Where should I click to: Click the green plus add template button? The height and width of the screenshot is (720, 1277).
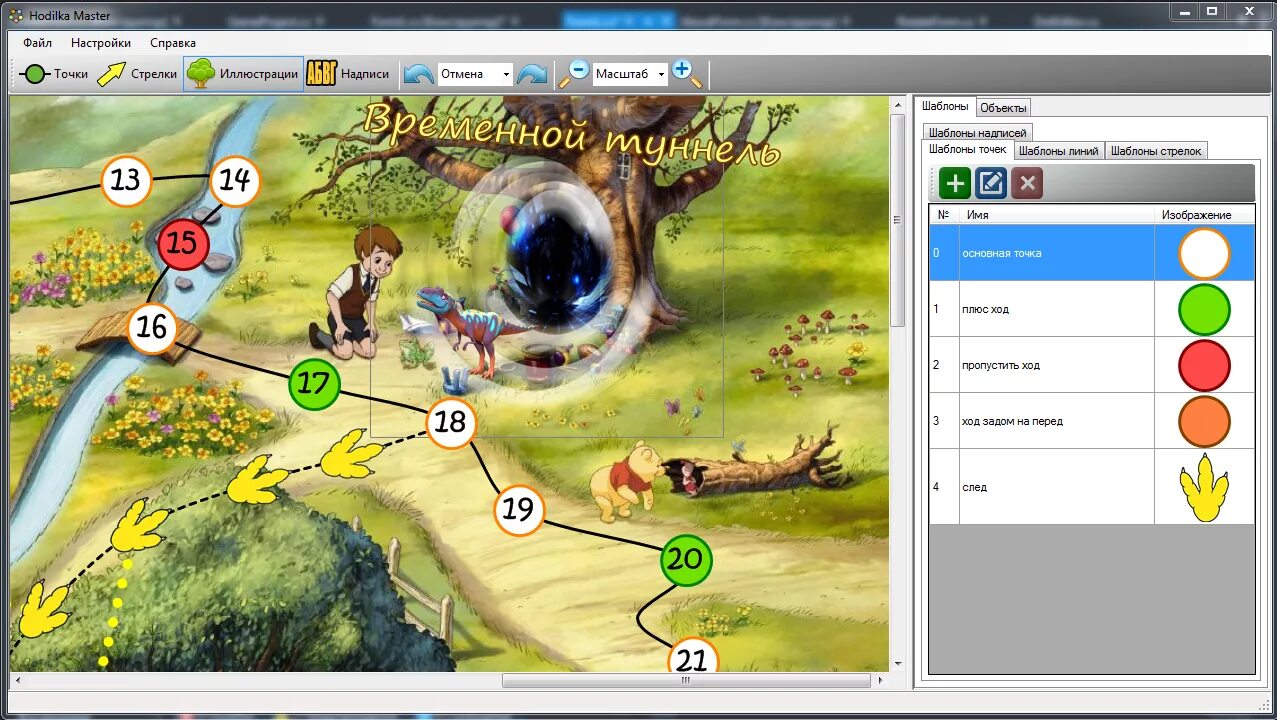click(955, 183)
